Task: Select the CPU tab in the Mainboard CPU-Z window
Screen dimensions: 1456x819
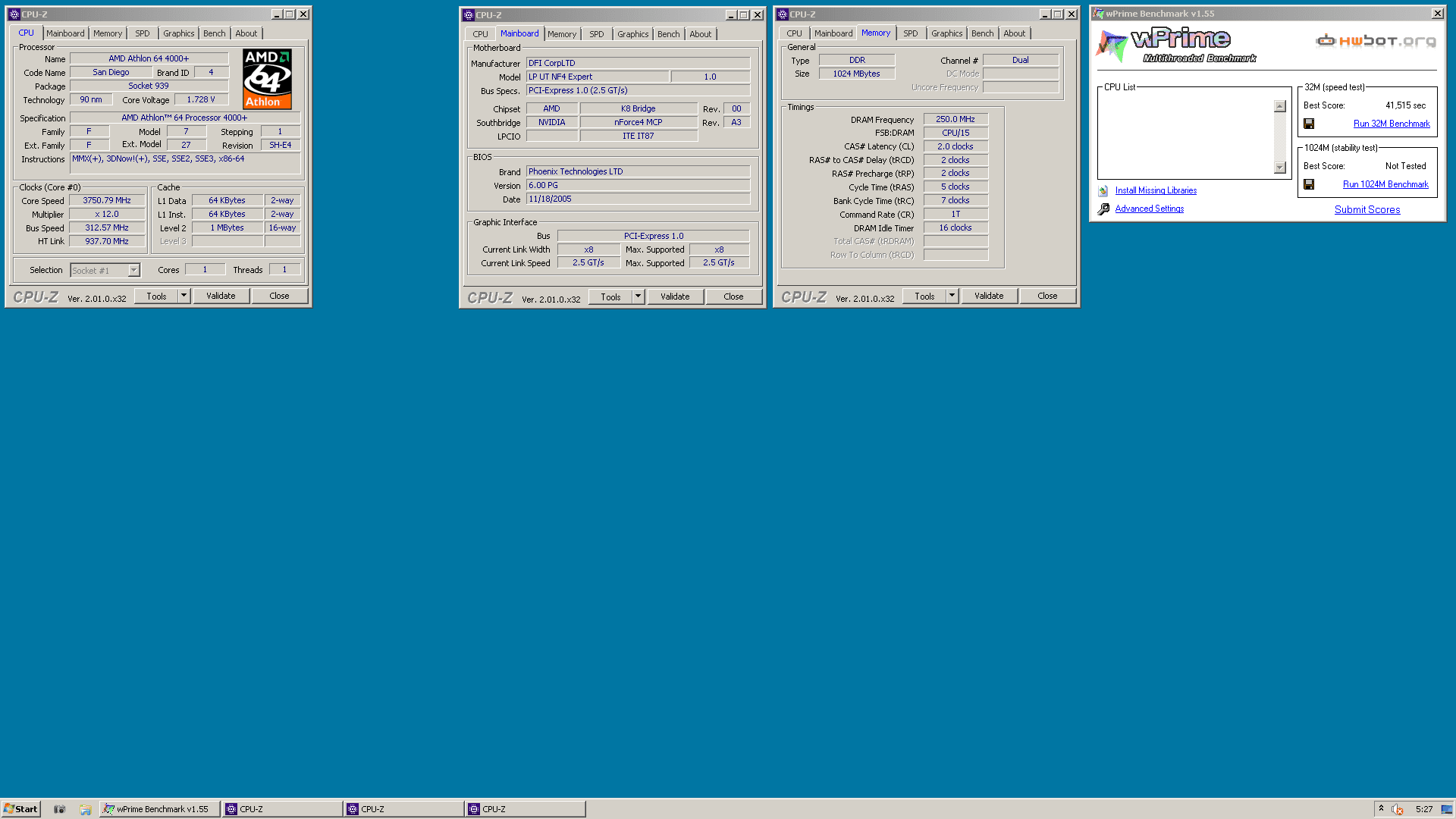Action: tap(480, 34)
